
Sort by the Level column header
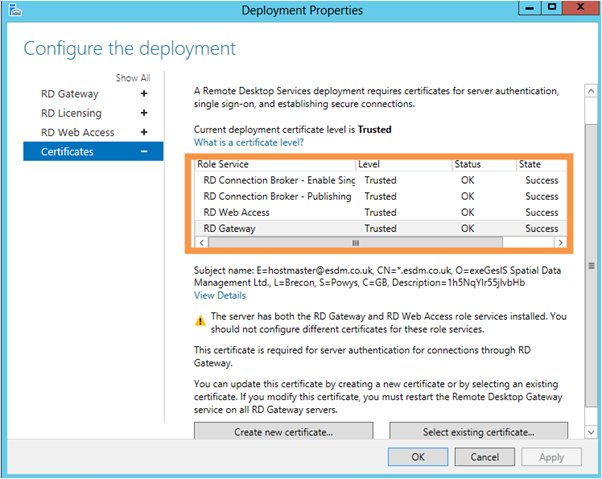(404, 164)
